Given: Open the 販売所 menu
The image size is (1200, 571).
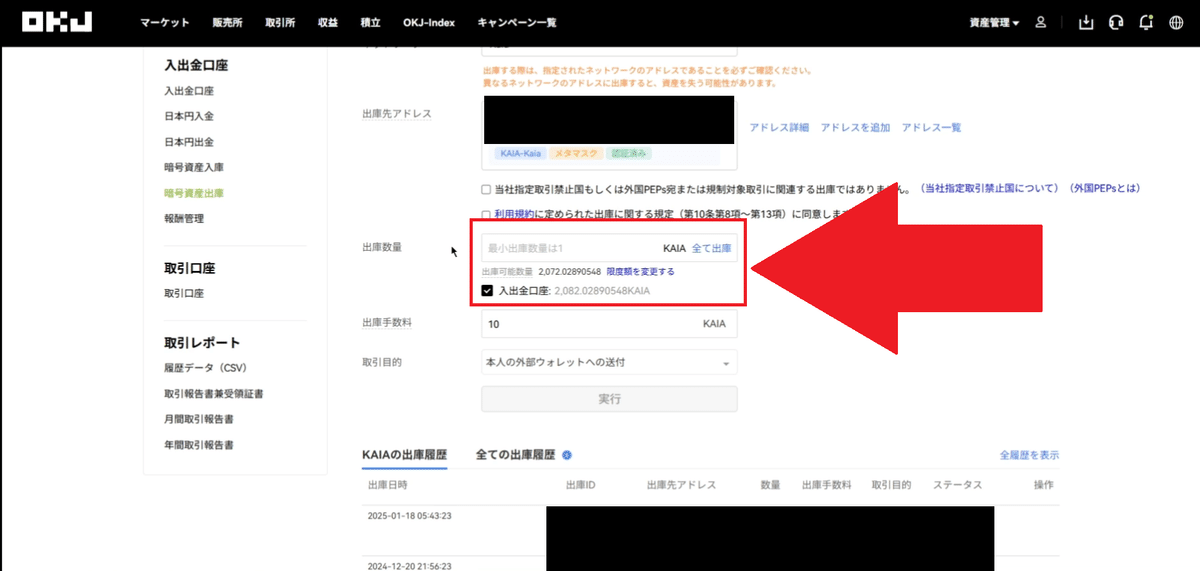Looking at the screenshot, I should (x=227, y=22).
